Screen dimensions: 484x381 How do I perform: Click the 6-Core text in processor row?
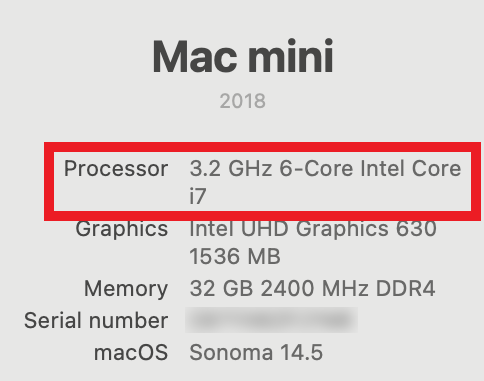316,168
